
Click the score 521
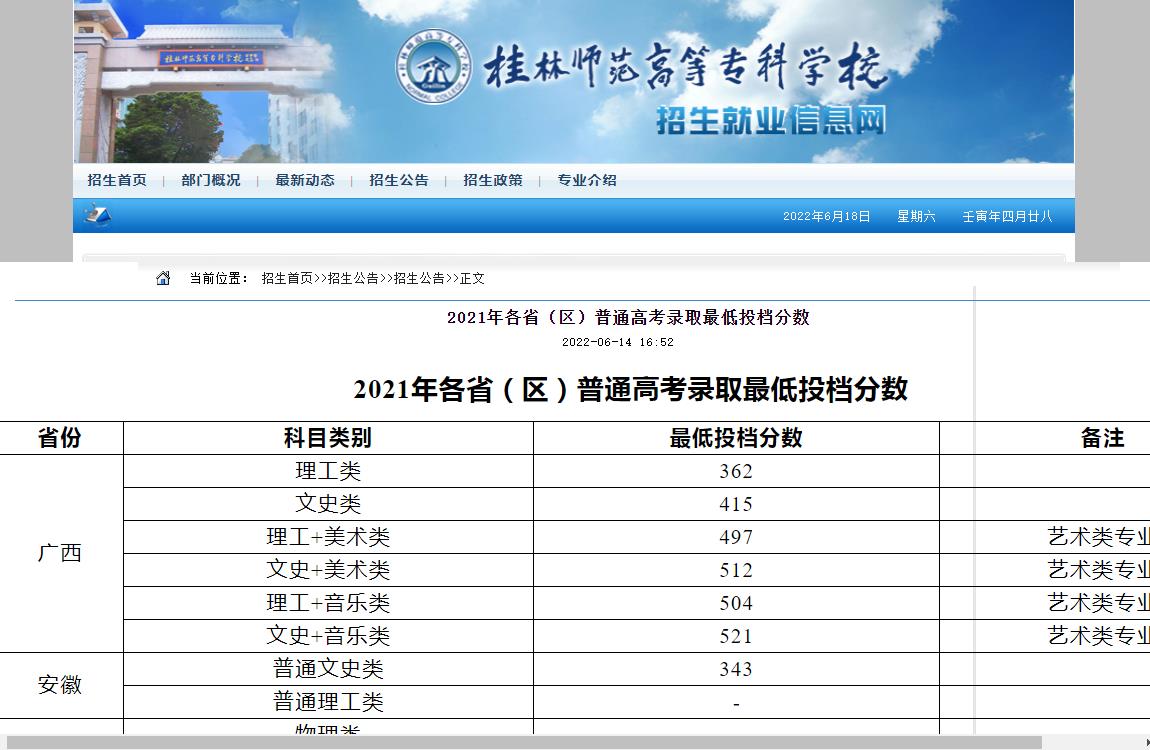coord(736,636)
